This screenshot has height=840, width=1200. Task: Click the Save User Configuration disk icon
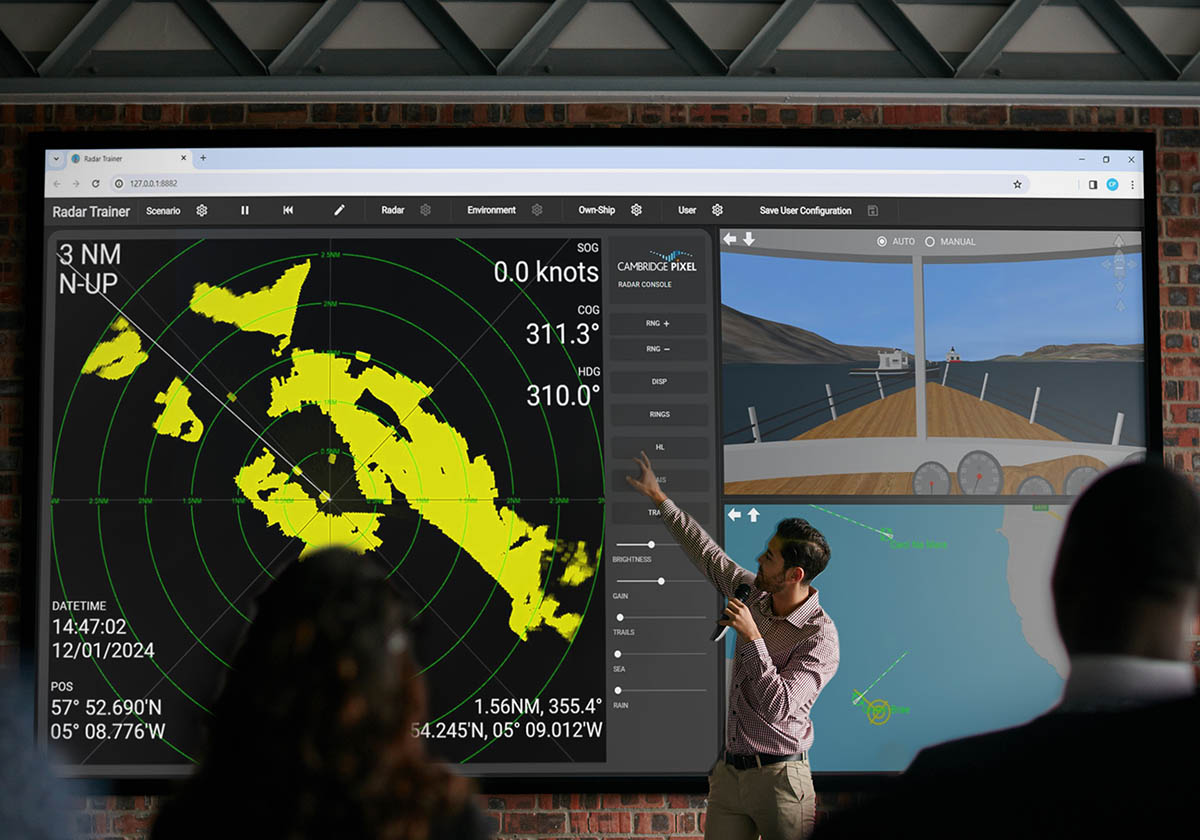pyautogui.click(x=873, y=211)
